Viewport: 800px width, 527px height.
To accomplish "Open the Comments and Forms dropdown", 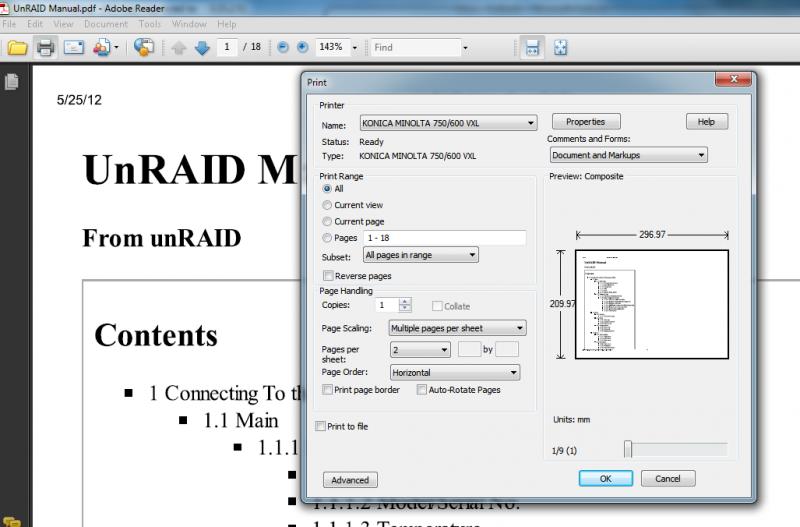I will click(628, 155).
